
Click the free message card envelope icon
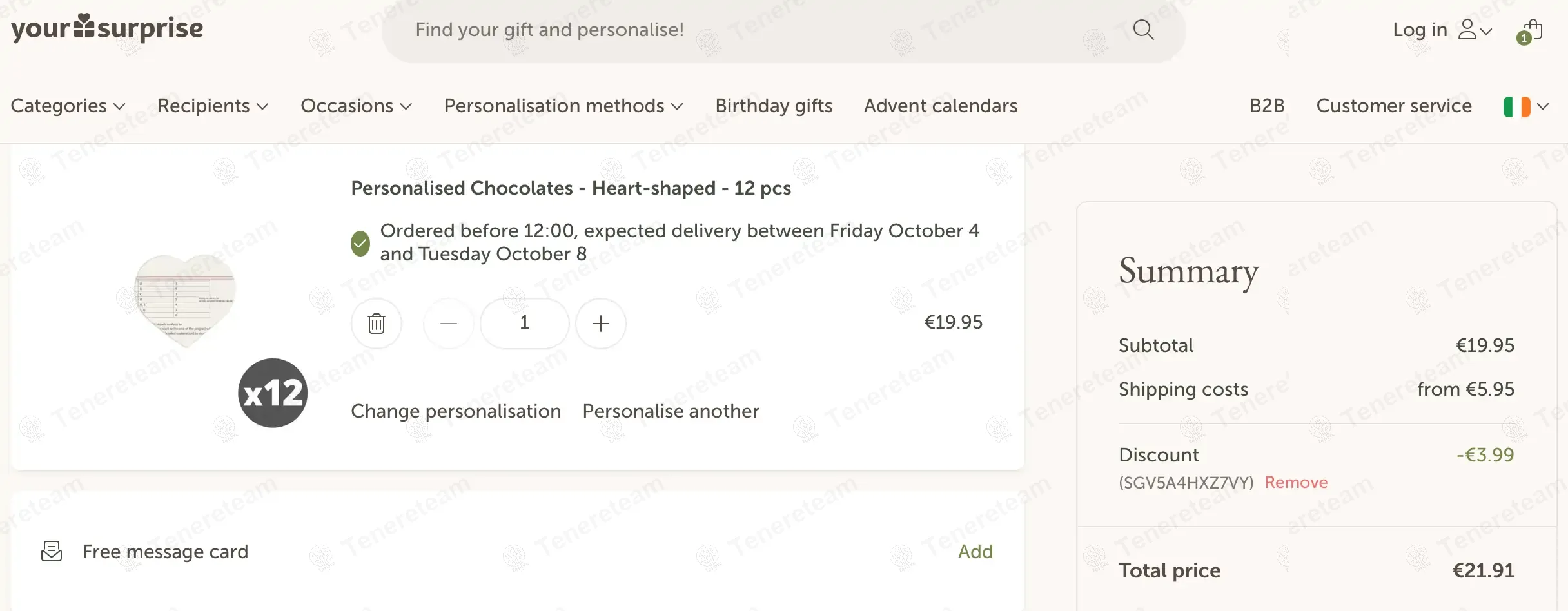coord(52,552)
